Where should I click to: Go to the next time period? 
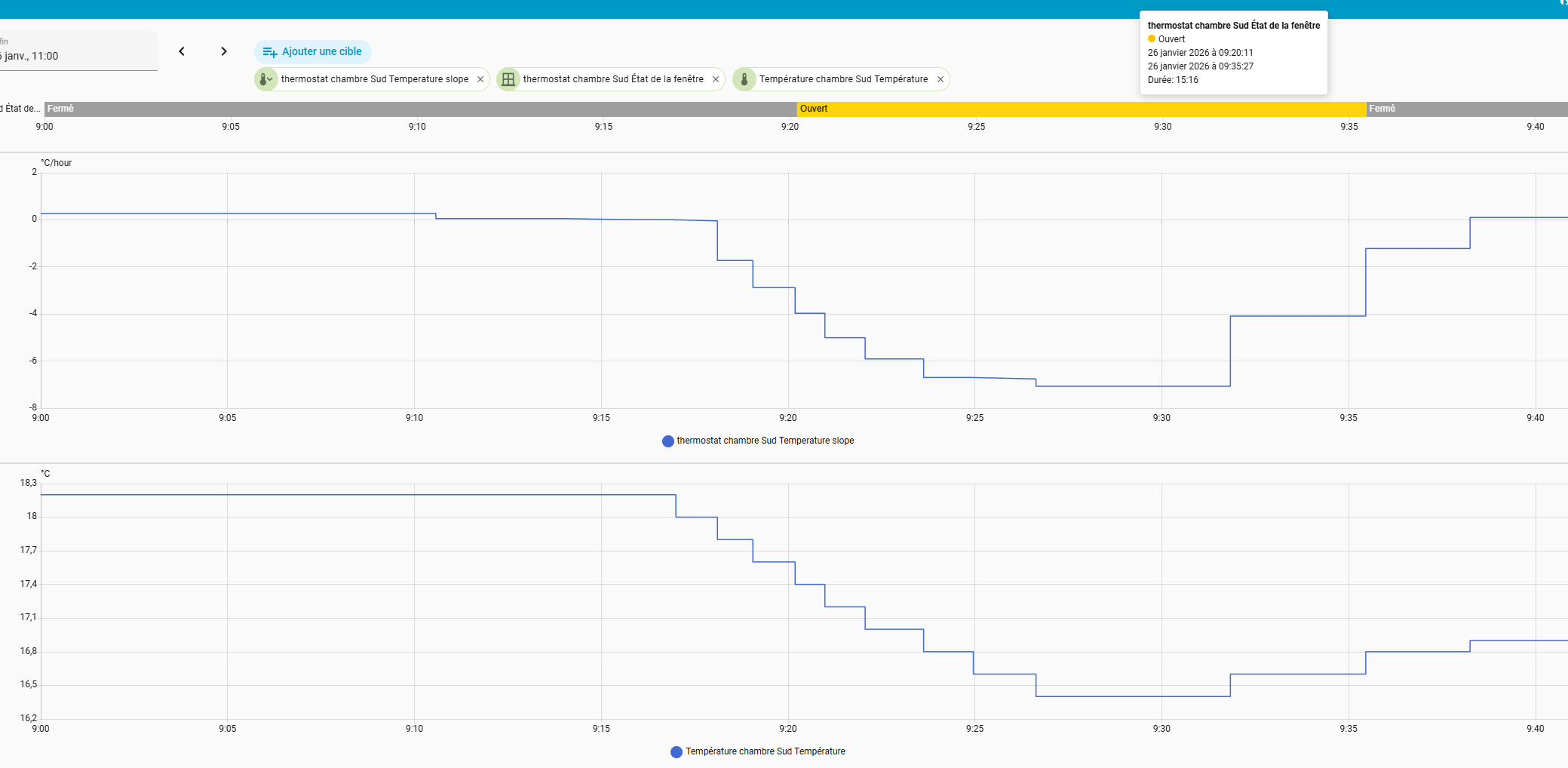pos(224,51)
